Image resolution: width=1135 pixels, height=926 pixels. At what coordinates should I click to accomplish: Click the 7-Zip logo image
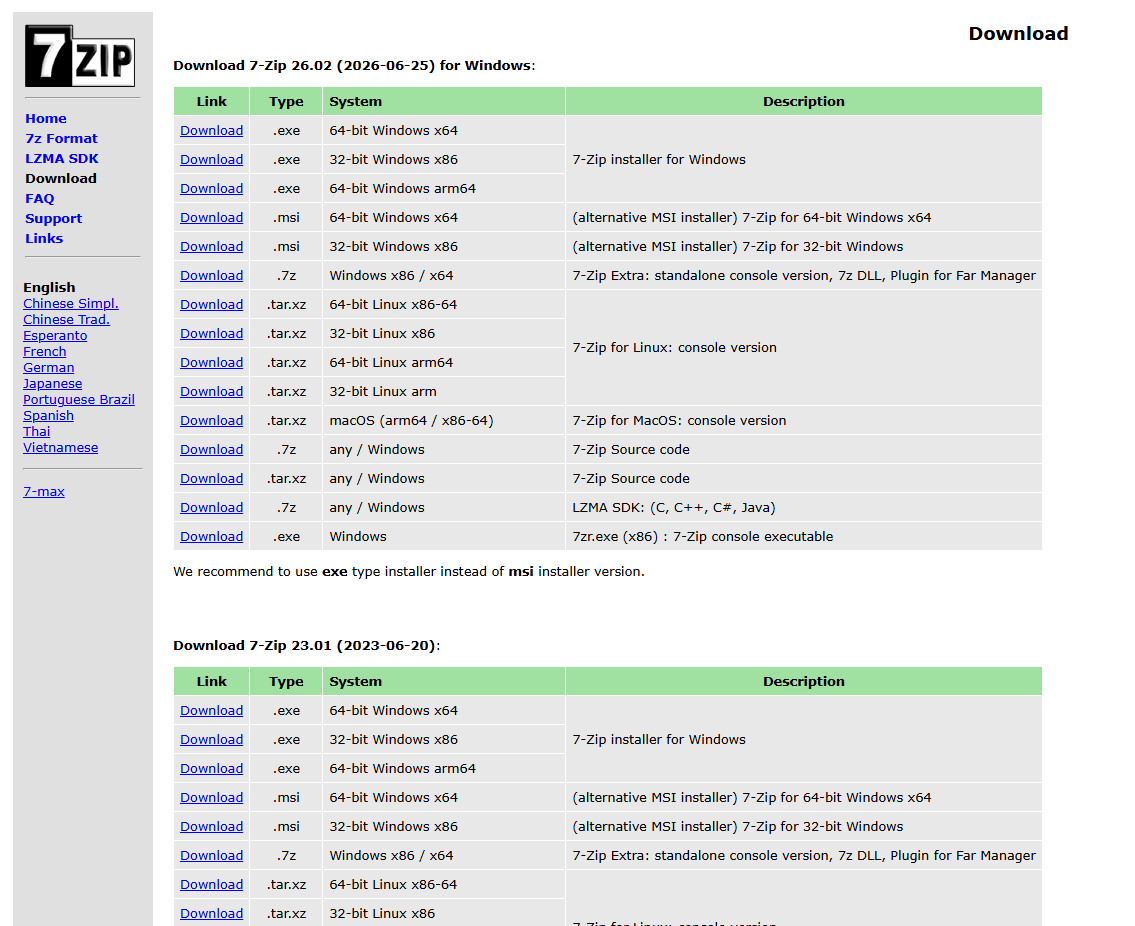[80, 56]
